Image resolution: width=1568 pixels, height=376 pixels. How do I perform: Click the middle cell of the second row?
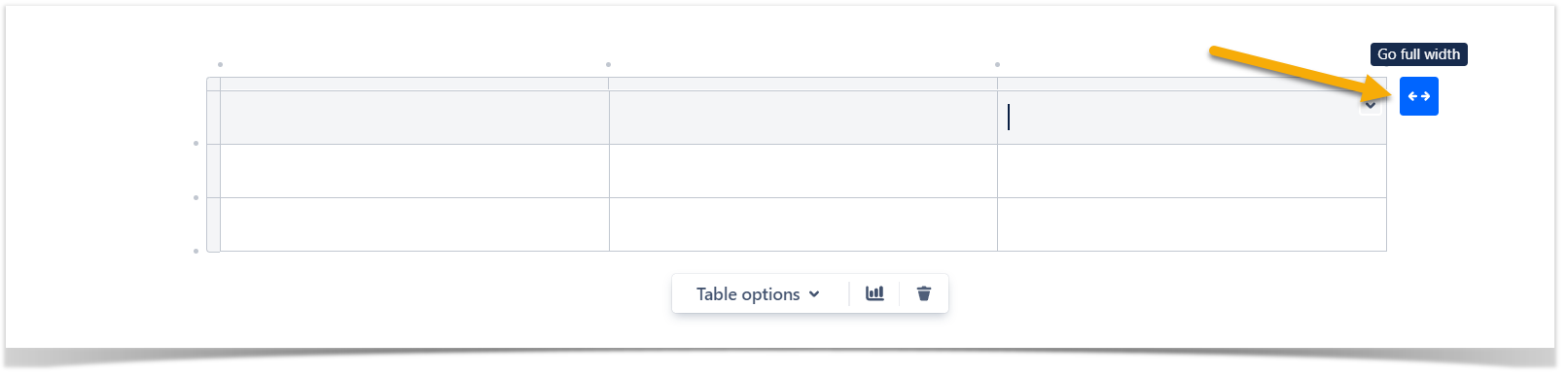pos(802,171)
